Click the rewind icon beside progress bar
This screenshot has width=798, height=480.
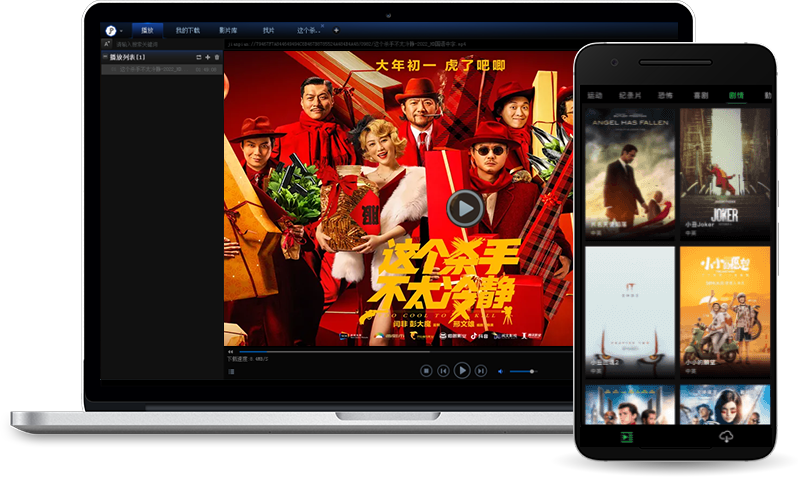click(231, 352)
